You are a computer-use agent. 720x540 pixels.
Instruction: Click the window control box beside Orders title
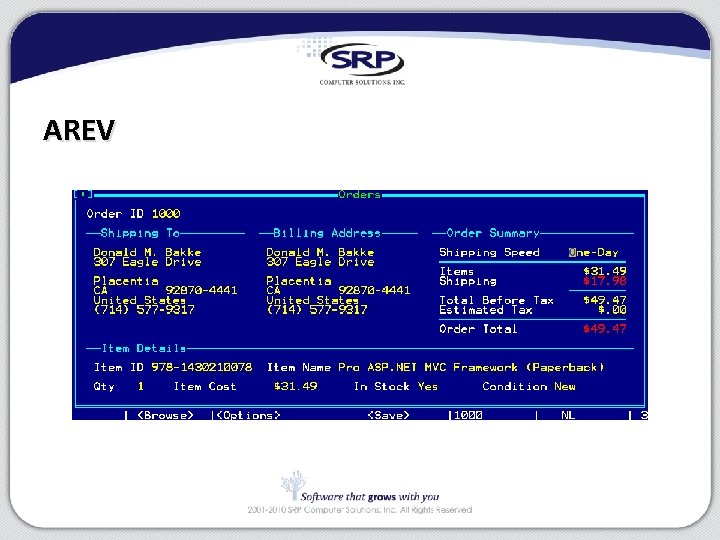tap(83, 194)
